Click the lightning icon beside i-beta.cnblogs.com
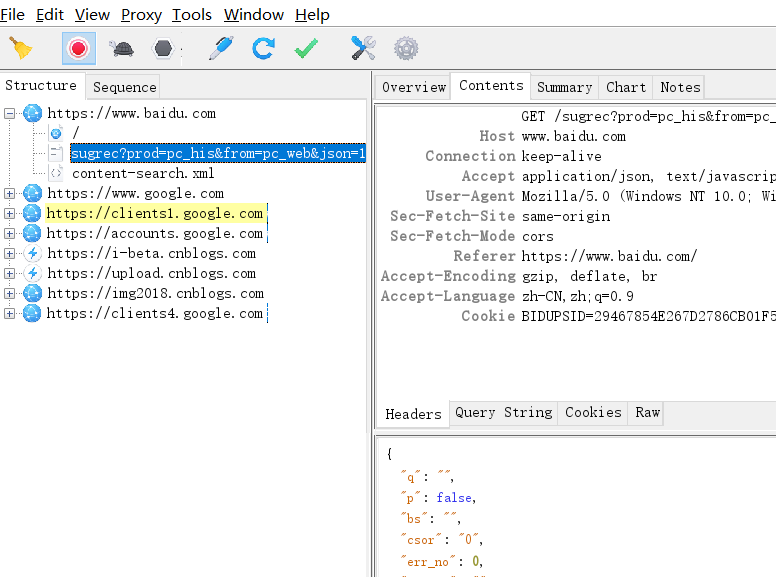The height and width of the screenshot is (577, 776). tap(33, 253)
